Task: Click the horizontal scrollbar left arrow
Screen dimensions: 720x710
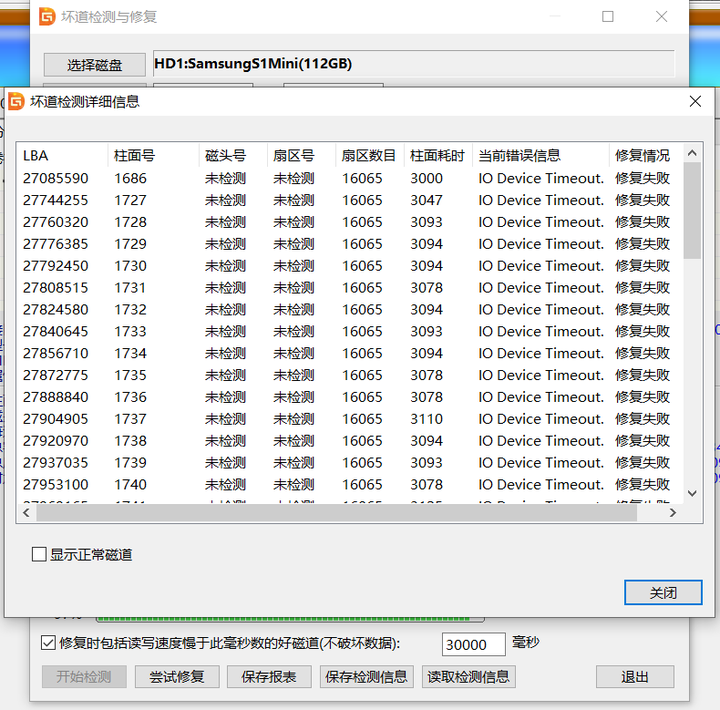Action: click(x=26, y=513)
